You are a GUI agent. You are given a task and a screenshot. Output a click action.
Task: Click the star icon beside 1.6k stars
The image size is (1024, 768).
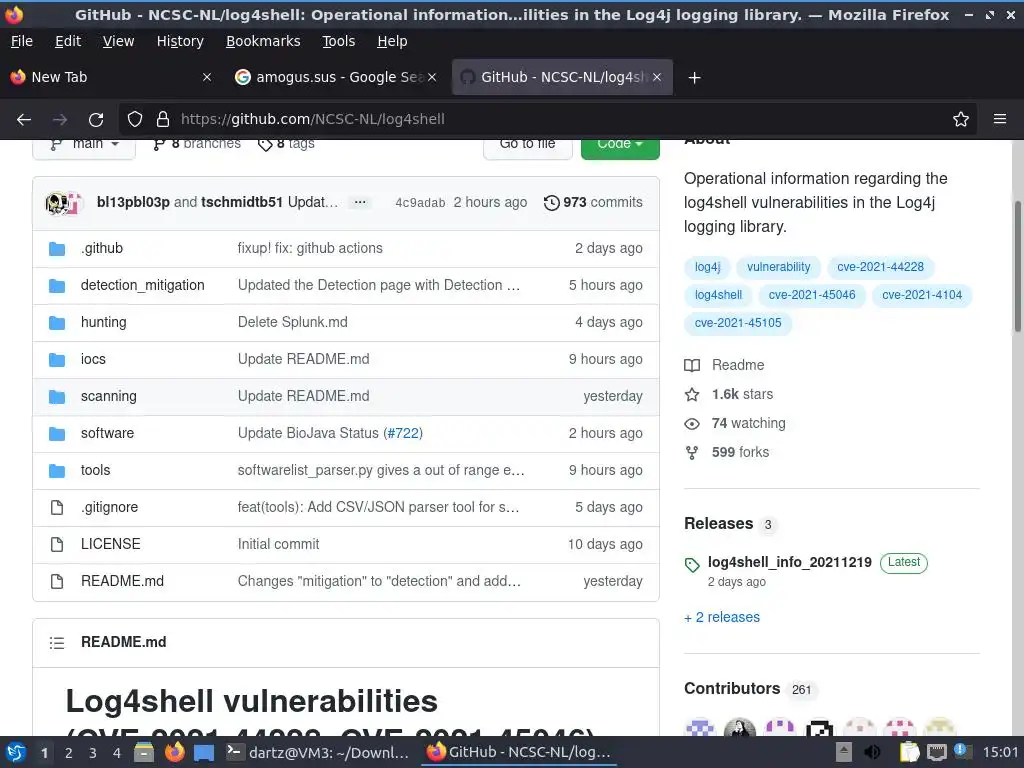(692, 394)
